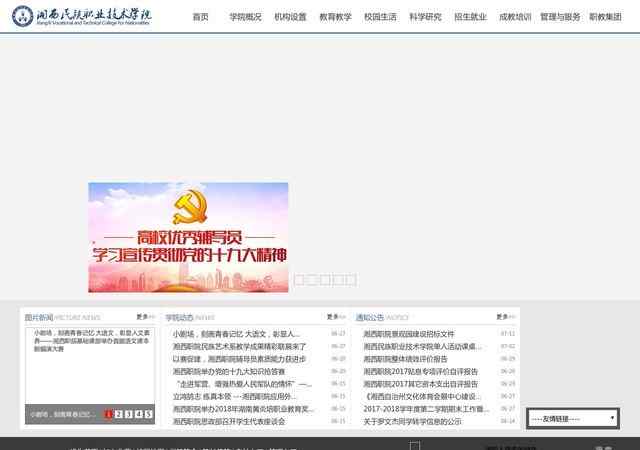Open news item beginning 以赛促建
640x450 pixels.
(239, 359)
